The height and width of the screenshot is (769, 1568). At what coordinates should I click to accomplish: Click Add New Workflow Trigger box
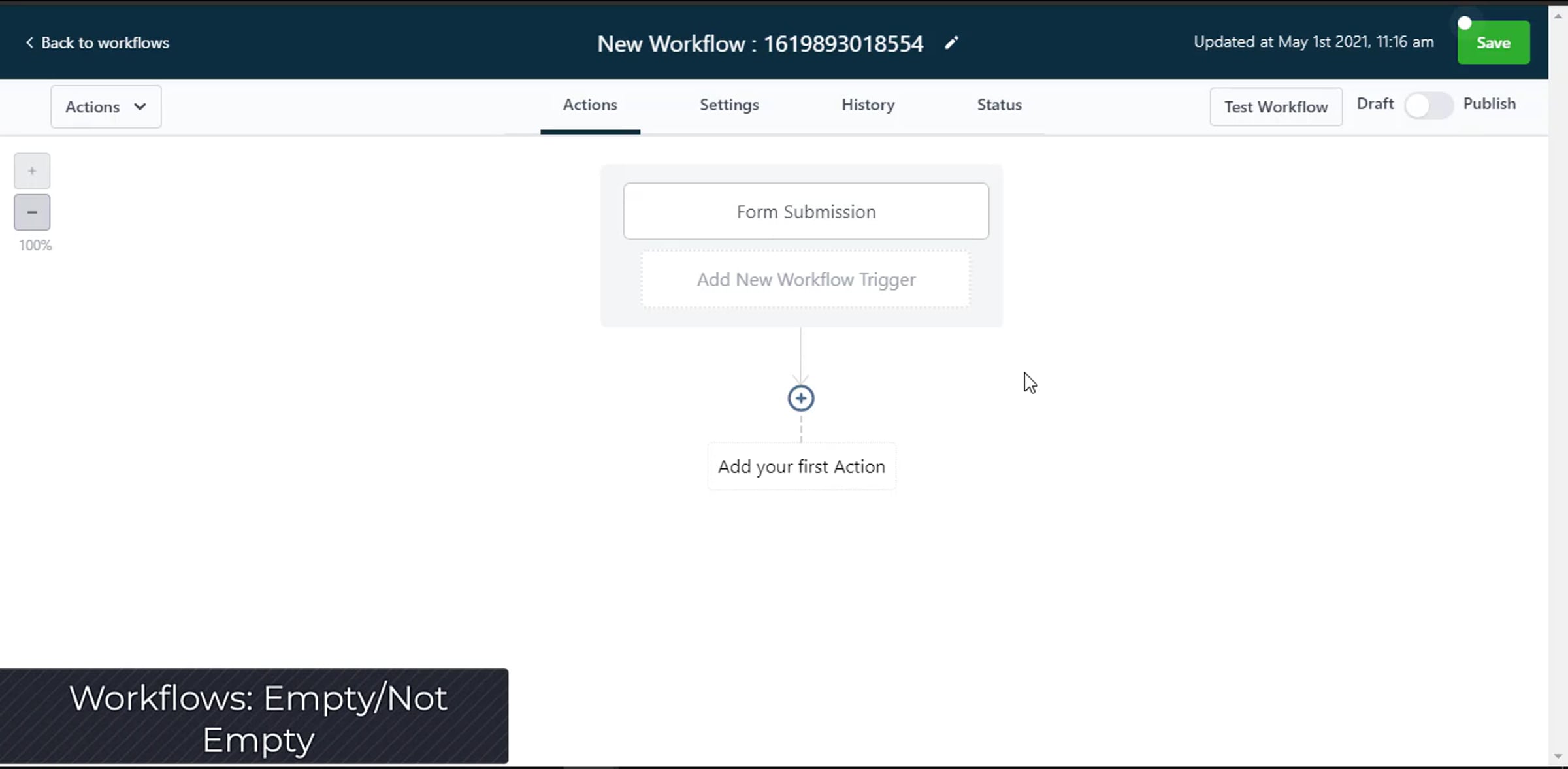tap(806, 280)
